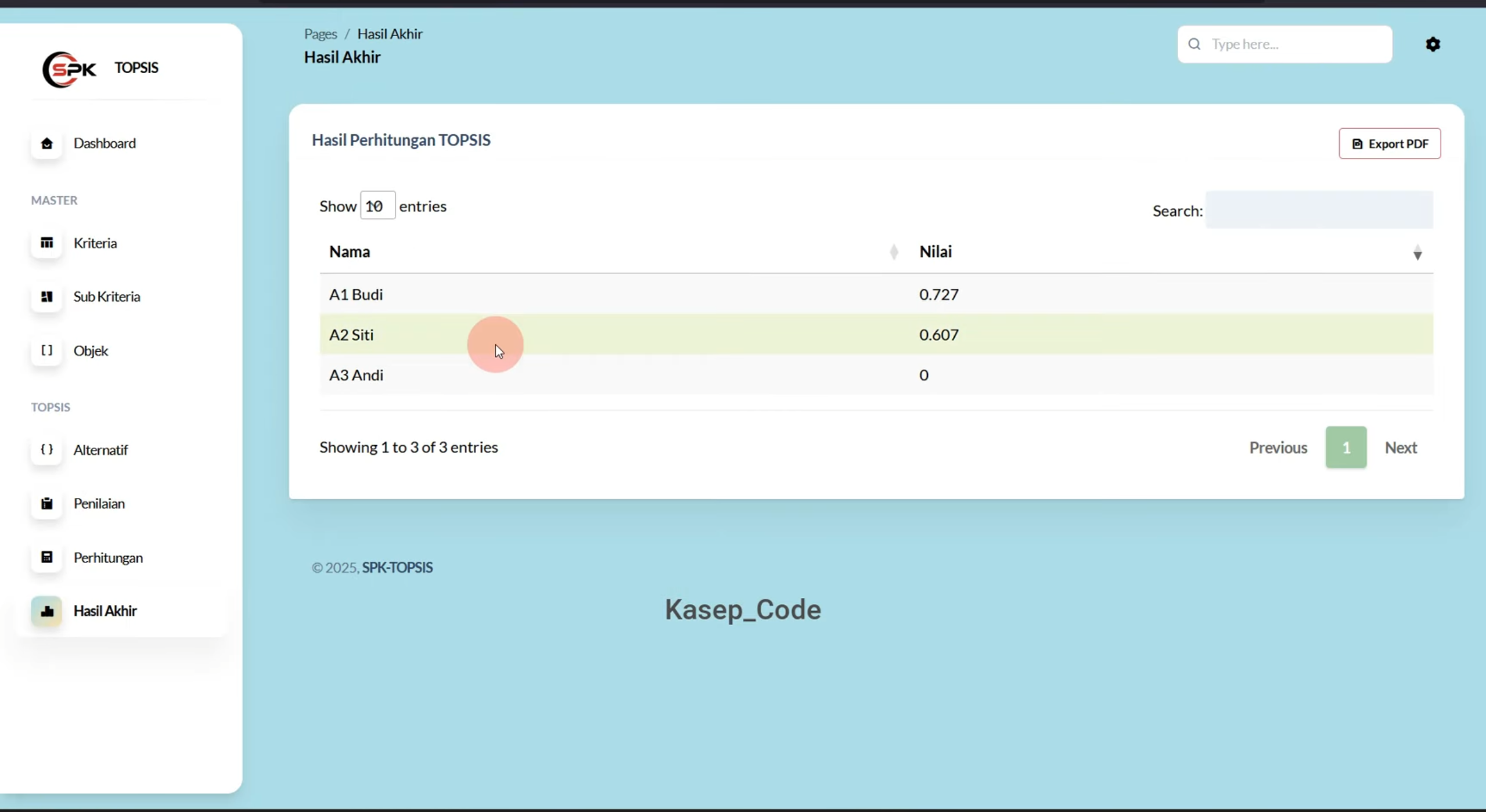
Task: Select the Hasil Akhir menu label
Action: [105, 611]
